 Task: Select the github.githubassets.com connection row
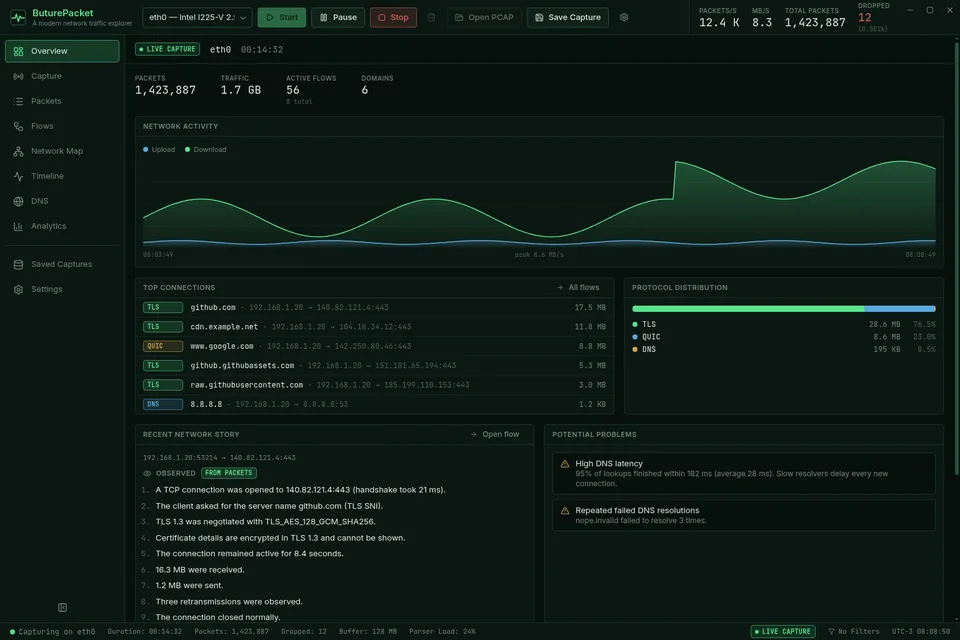tap(374, 366)
